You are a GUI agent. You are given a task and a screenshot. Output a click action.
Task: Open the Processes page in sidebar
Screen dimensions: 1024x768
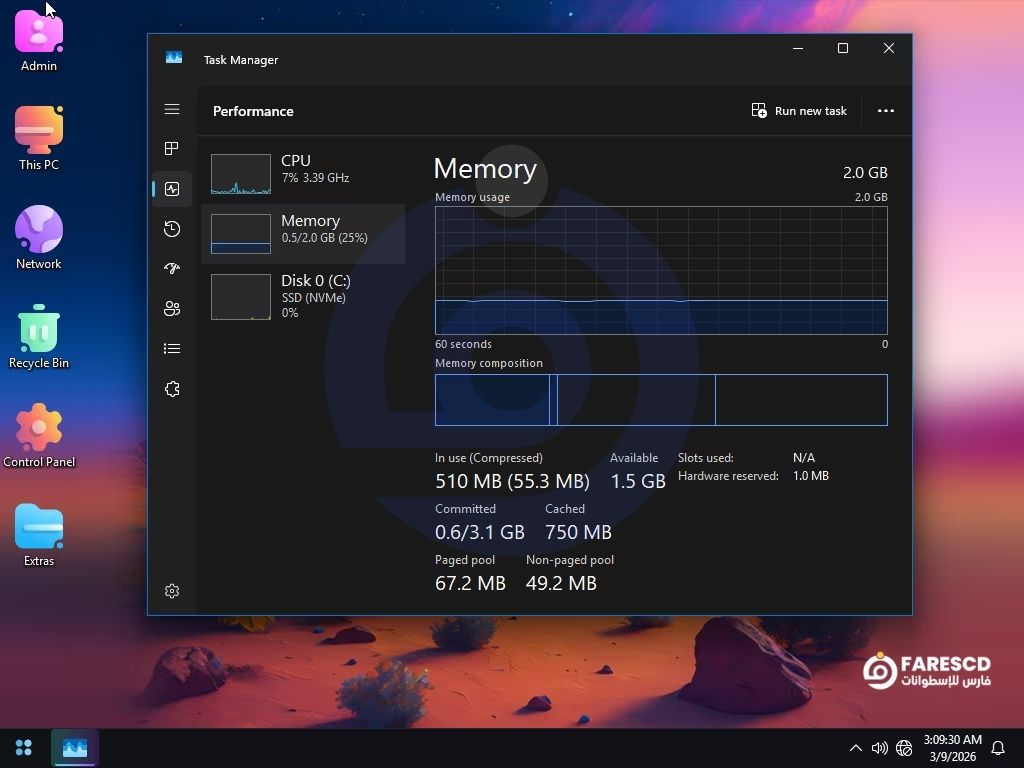(172, 149)
